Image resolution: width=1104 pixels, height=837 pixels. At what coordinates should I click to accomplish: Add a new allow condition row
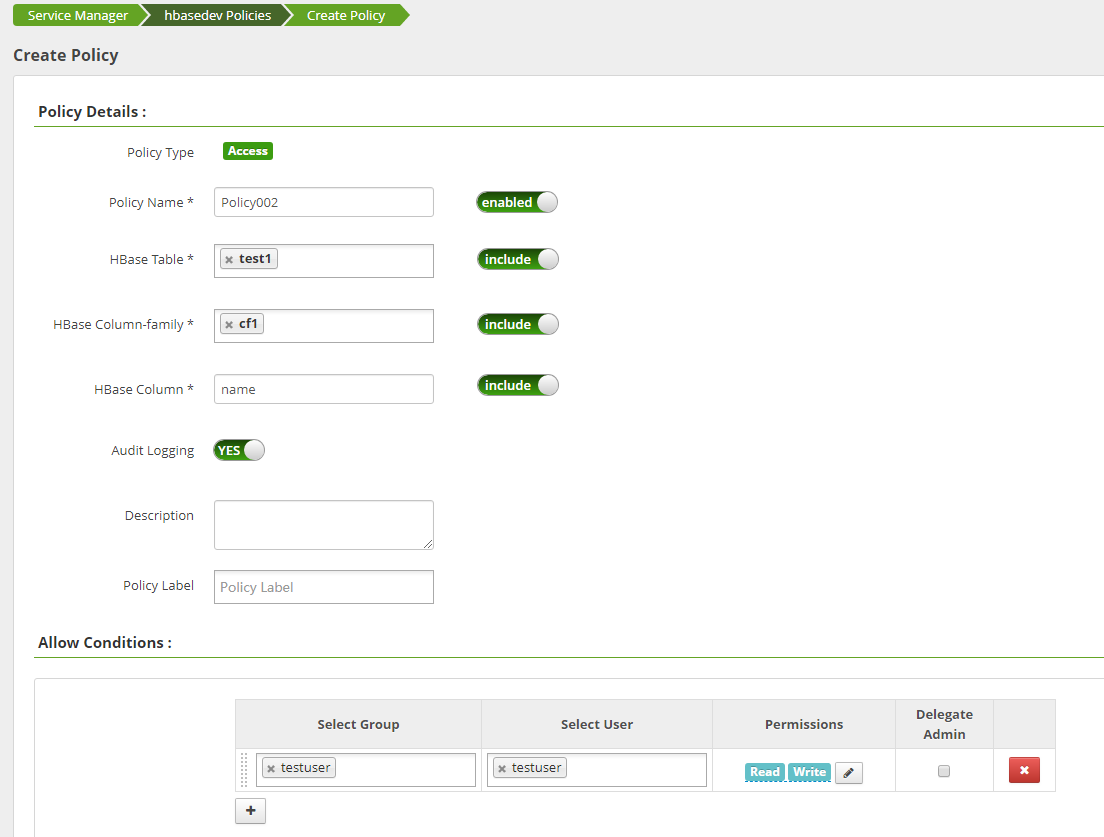[x=251, y=810]
